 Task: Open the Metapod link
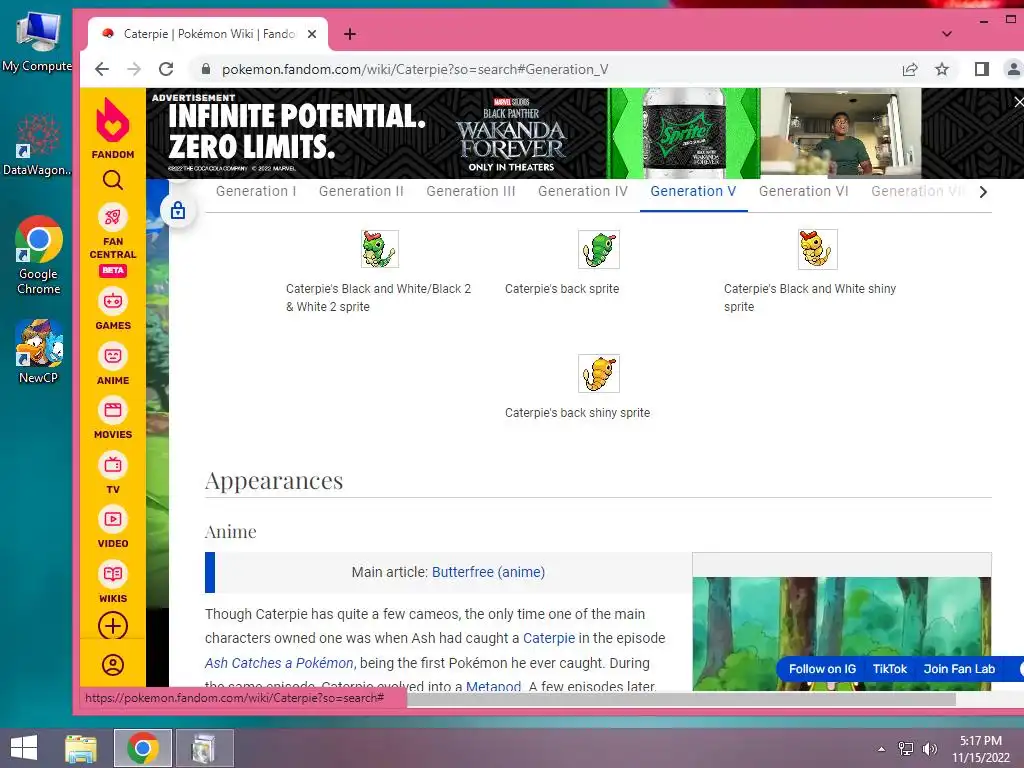coord(493,686)
